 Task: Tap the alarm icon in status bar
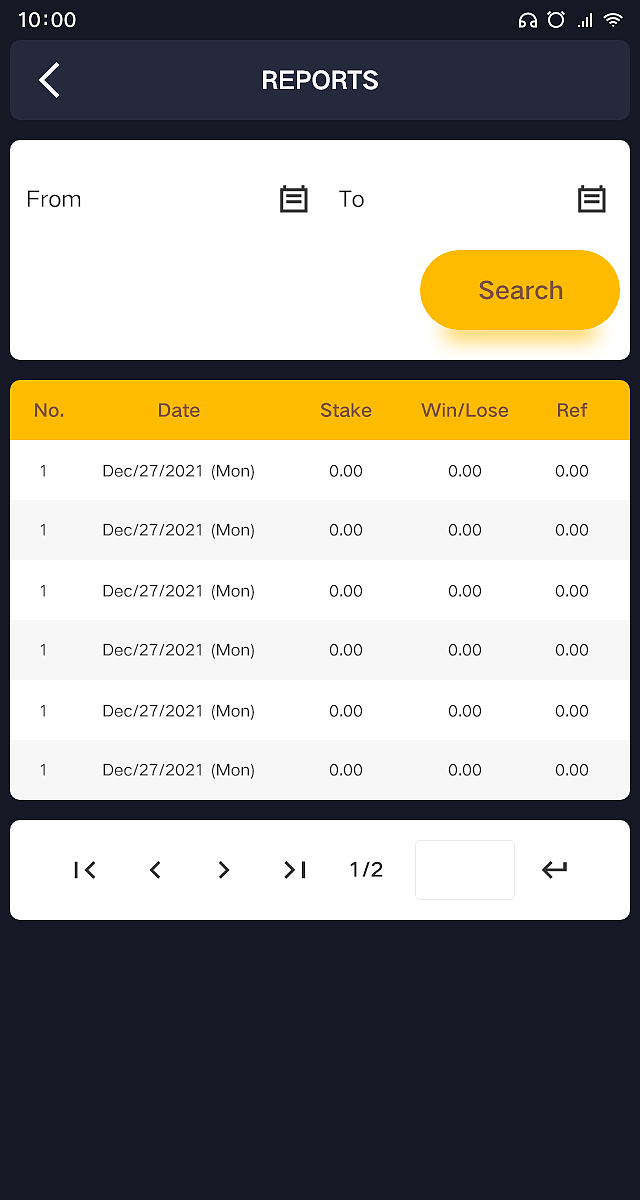(x=556, y=20)
